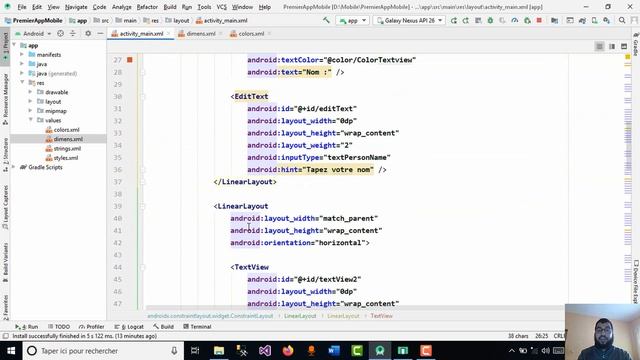Image resolution: width=640 pixels, height=360 pixels.
Task: Open Firefox from taskbar
Action: (288, 351)
